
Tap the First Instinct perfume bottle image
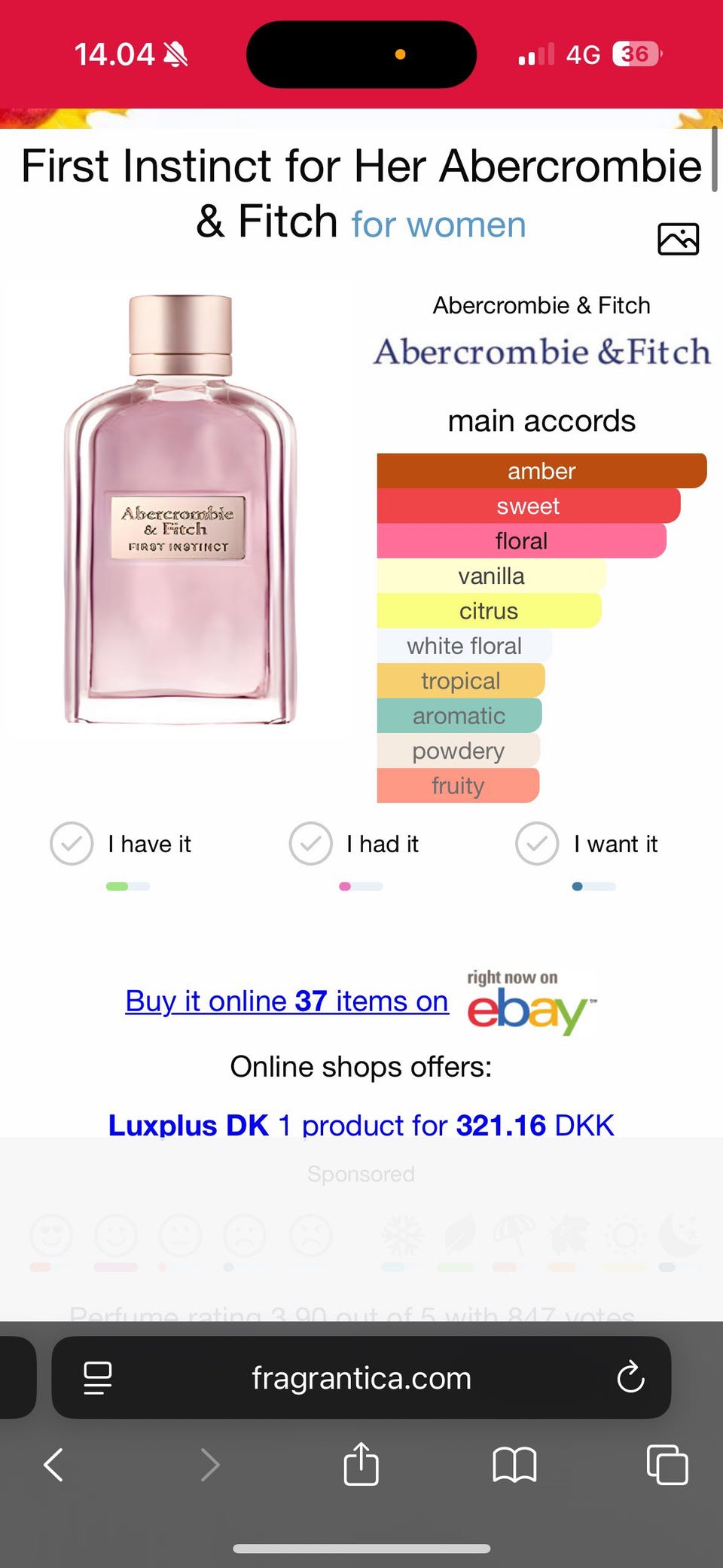pos(181,509)
